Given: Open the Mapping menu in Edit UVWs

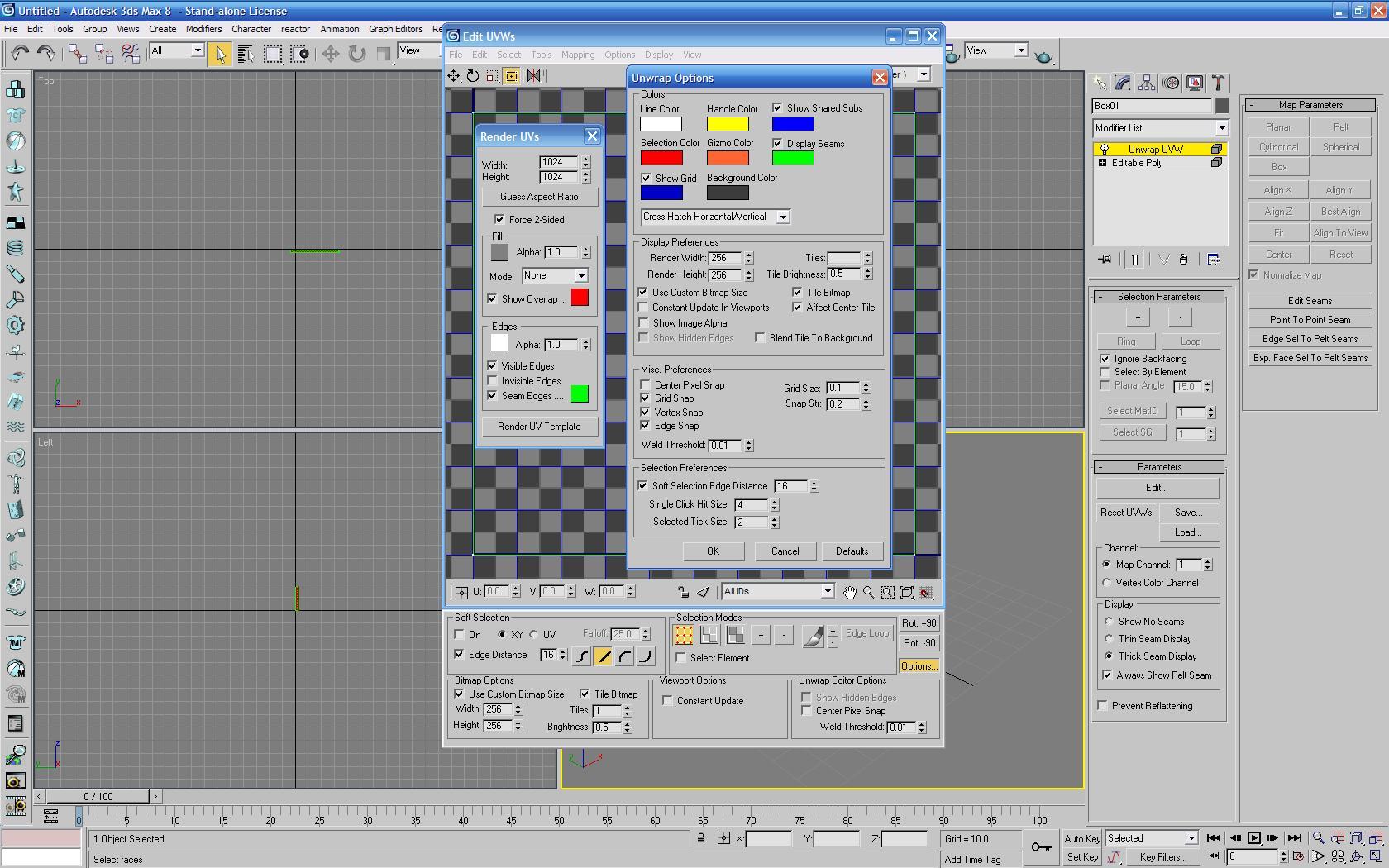Looking at the screenshot, I should pyautogui.click(x=577, y=55).
